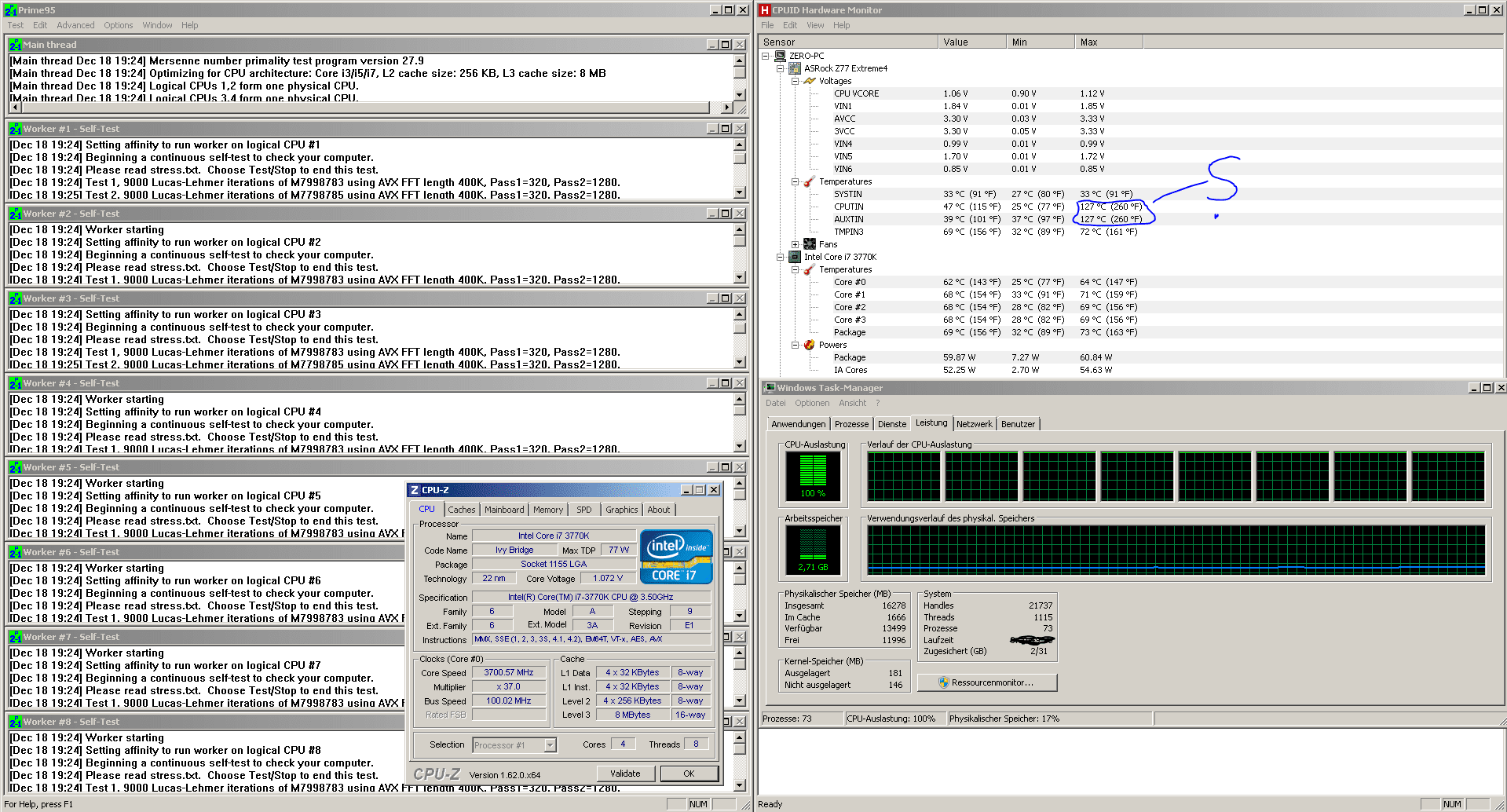Click the ZERO-PC computer icon in the tree

(x=780, y=56)
